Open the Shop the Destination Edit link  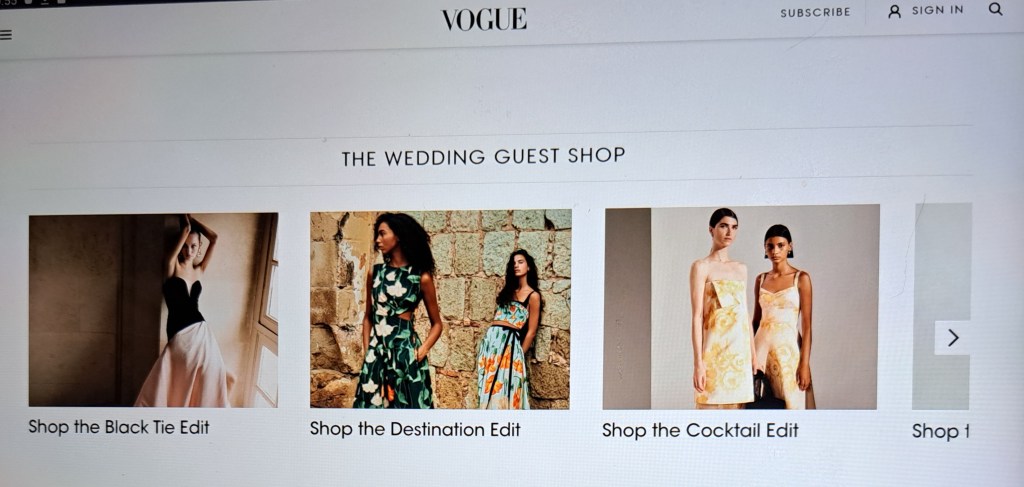(x=415, y=430)
